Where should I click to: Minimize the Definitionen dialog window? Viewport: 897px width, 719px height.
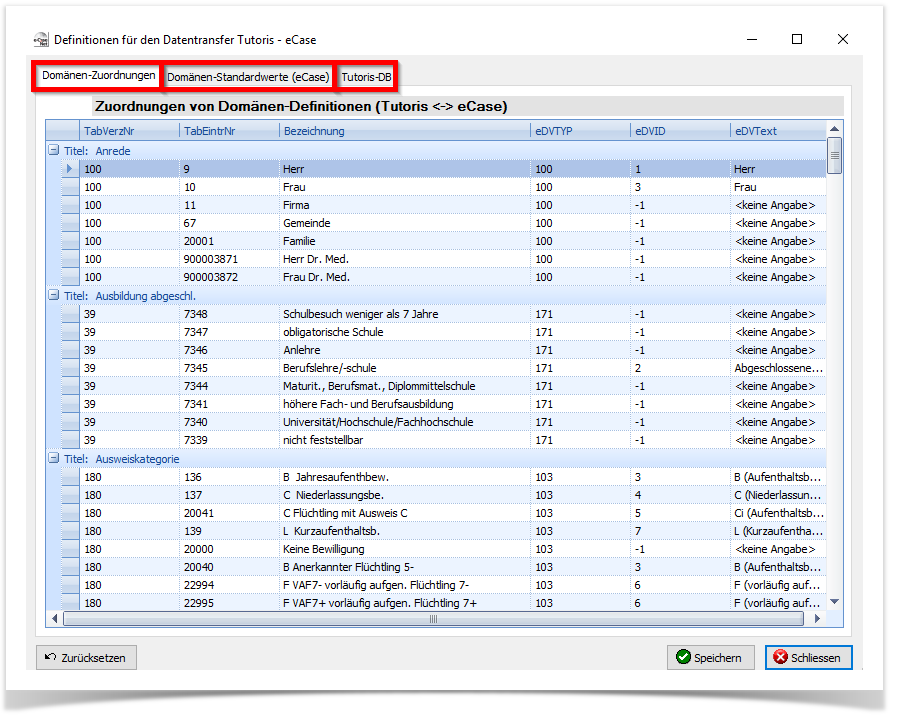pyautogui.click(x=752, y=39)
